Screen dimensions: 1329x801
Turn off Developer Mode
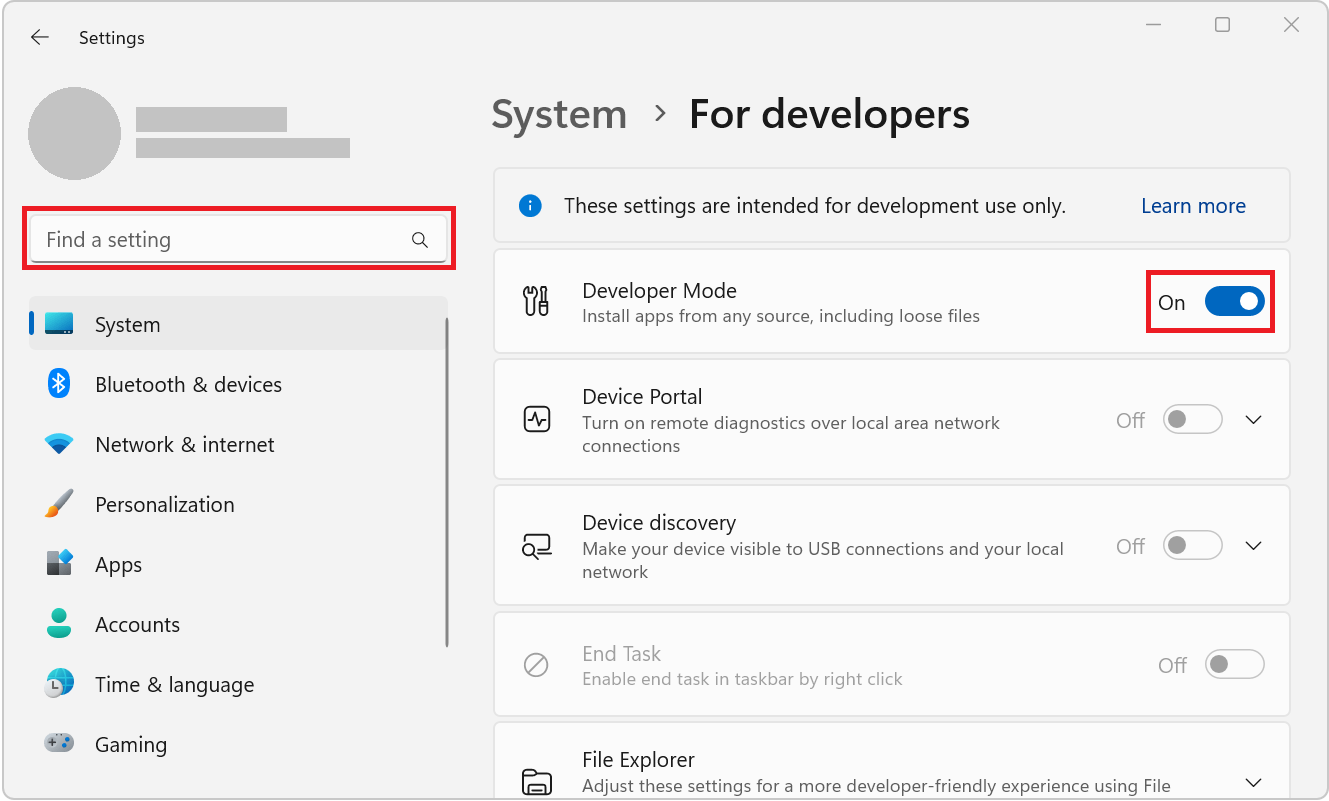(1235, 301)
